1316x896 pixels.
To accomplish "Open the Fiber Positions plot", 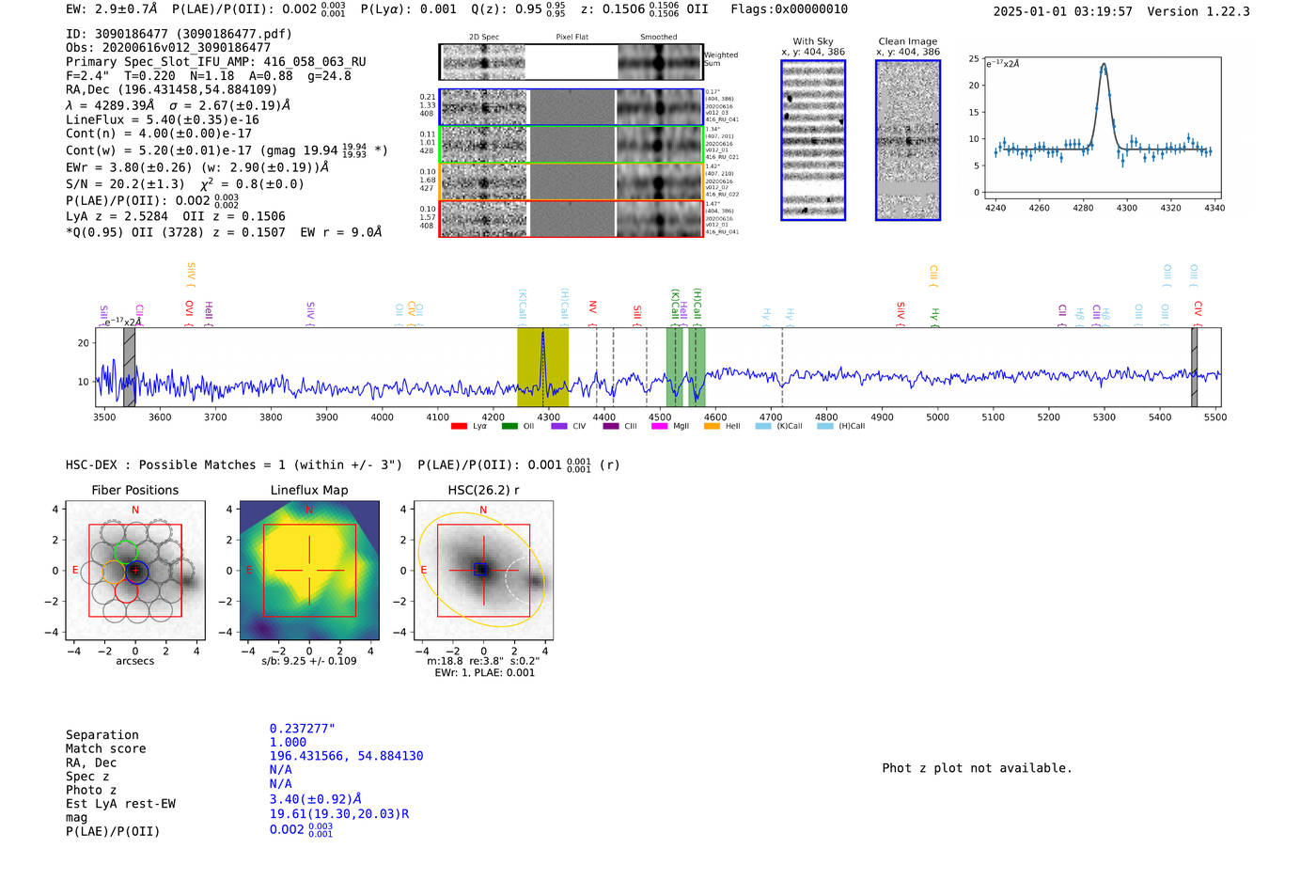I will (x=135, y=571).
